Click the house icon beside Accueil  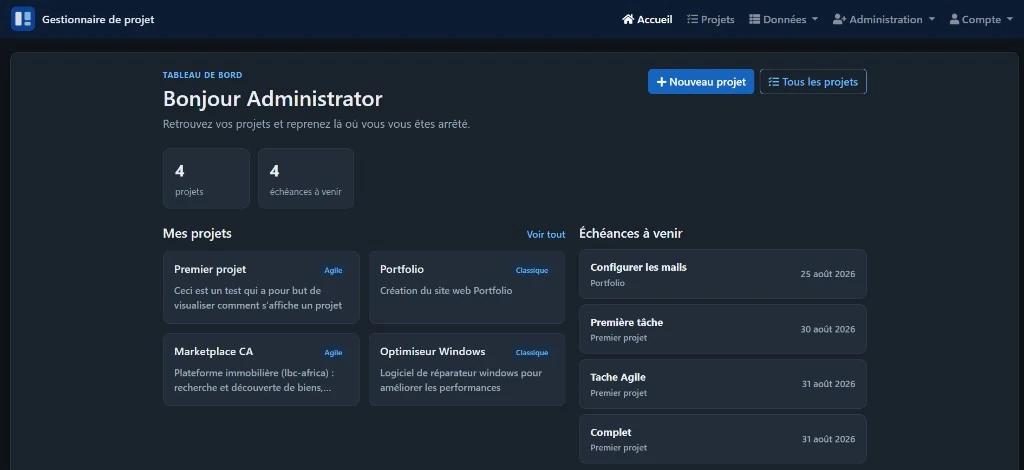click(628, 19)
